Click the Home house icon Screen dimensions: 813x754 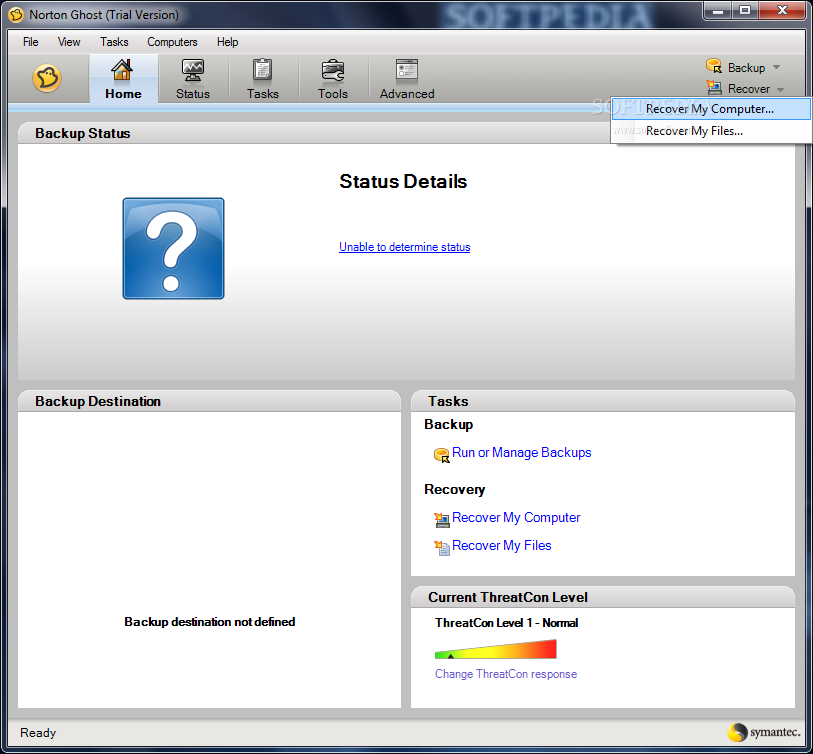click(x=122, y=70)
